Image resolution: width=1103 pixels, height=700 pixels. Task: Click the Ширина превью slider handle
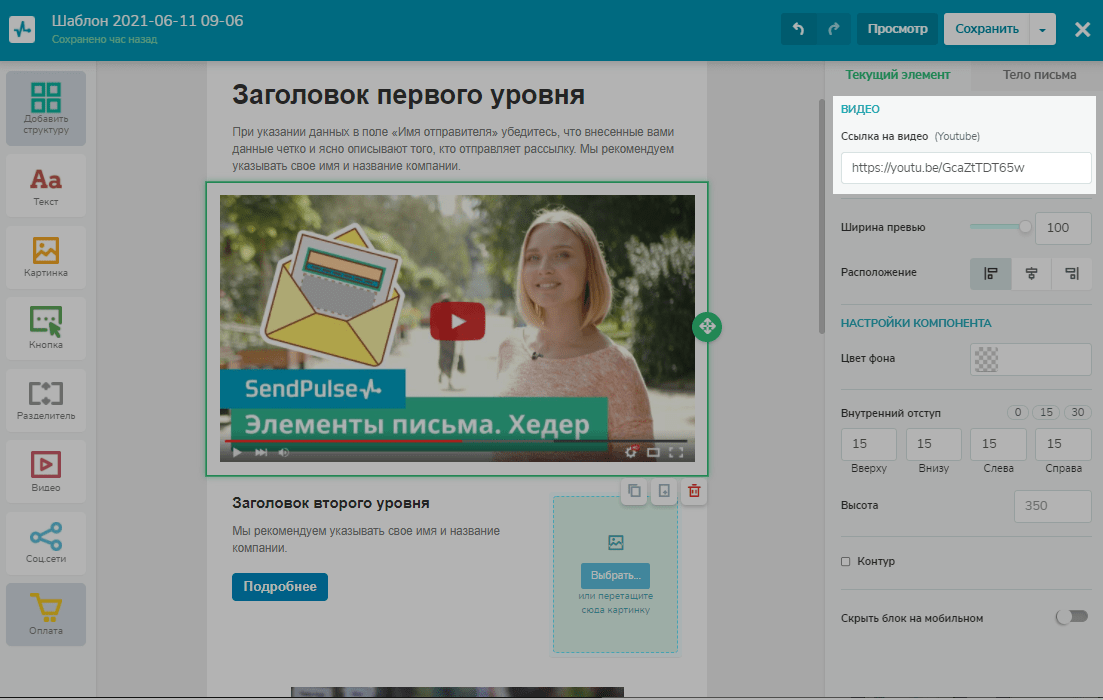pyautogui.click(x=1025, y=227)
